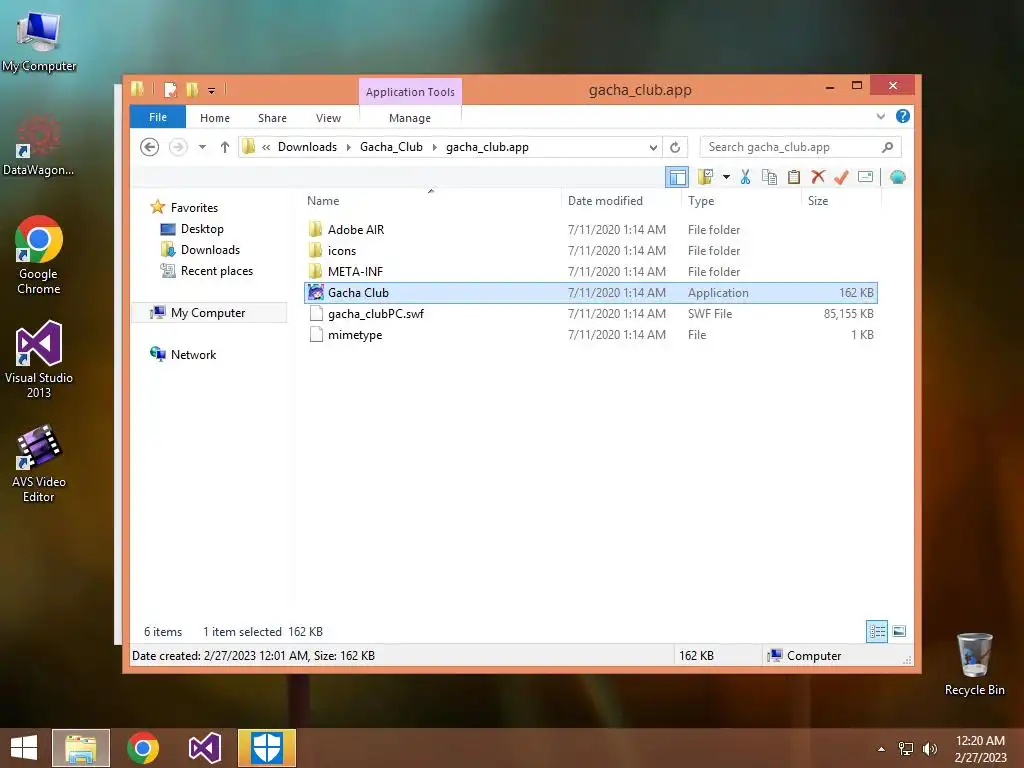Click the Refresh button
The height and width of the screenshot is (768, 1024).
tap(675, 147)
